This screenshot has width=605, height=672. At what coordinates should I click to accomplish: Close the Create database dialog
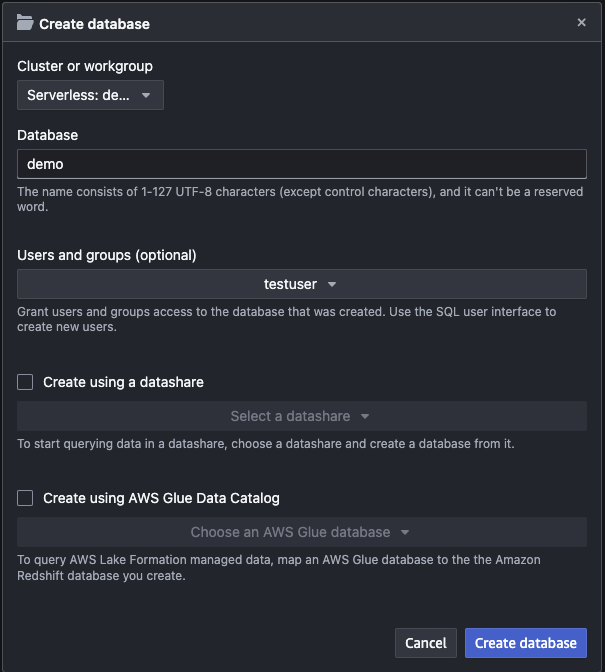click(581, 22)
